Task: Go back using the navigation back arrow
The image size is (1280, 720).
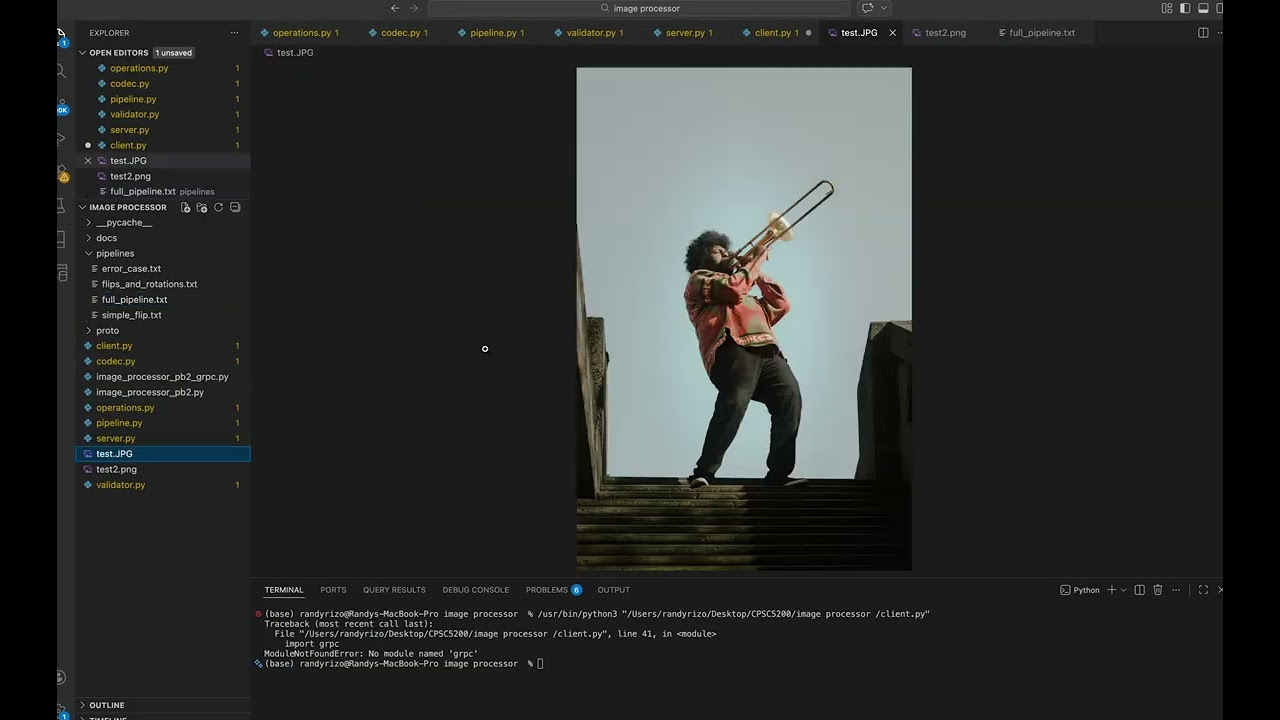Action: point(395,8)
